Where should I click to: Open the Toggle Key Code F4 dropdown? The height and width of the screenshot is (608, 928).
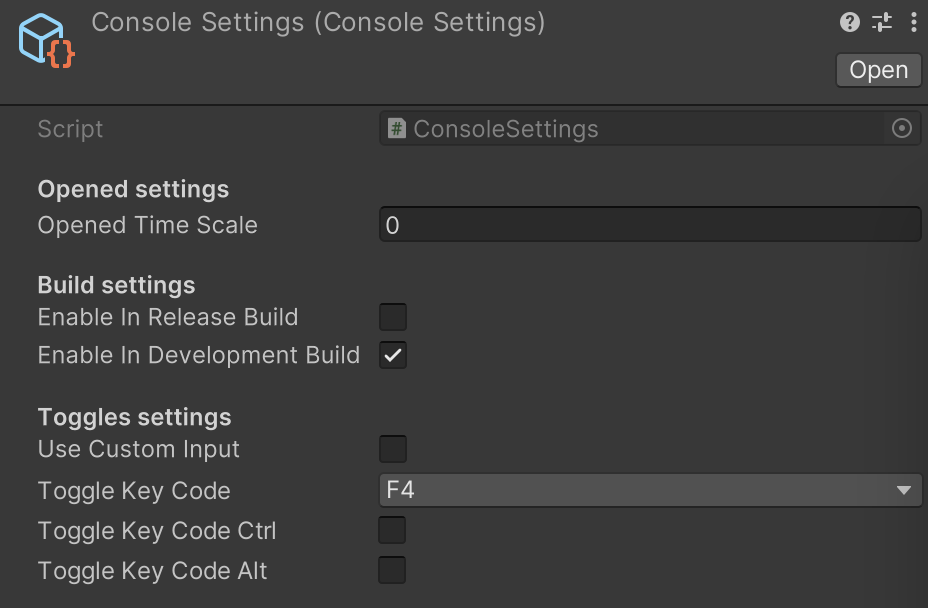[650, 490]
